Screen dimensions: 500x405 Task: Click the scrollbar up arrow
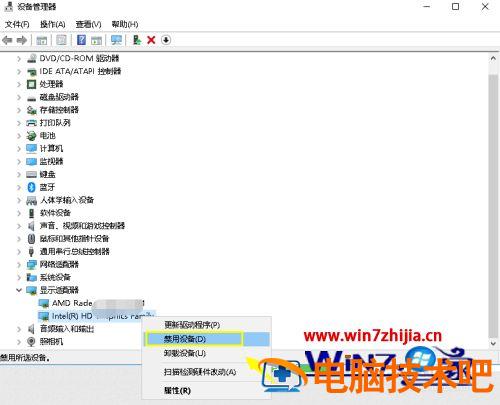coord(493,58)
